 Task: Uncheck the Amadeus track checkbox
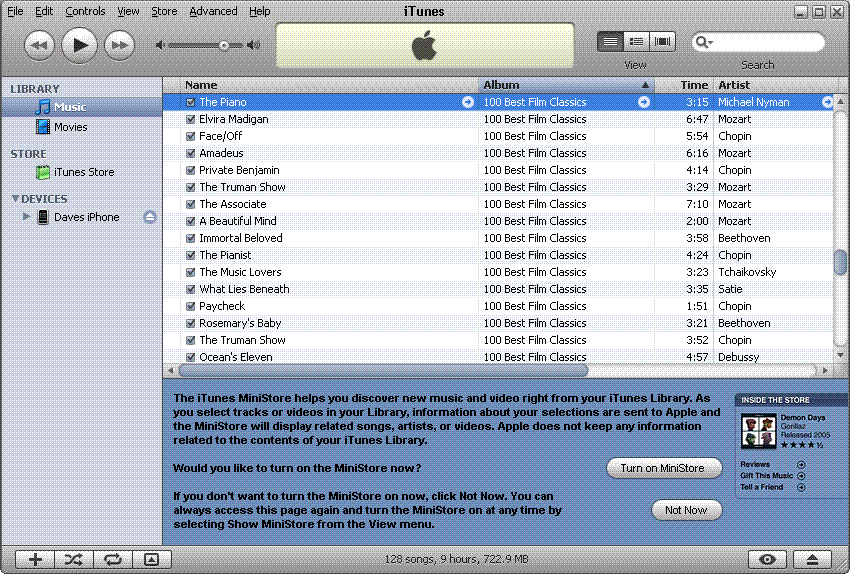pyautogui.click(x=190, y=153)
